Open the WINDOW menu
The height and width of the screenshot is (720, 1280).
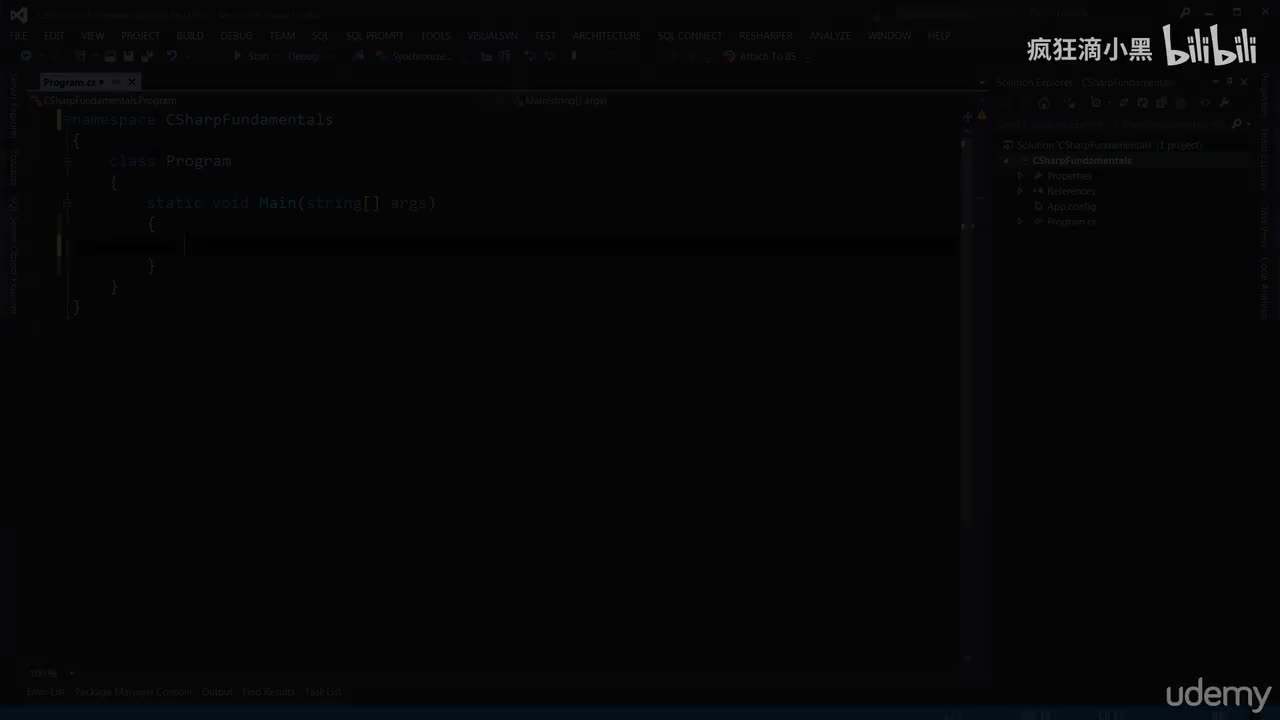(x=890, y=36)
